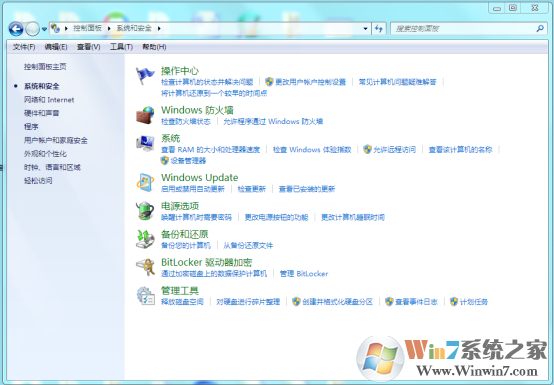Click the 检查更新 link under Windows Update
The width and height of the screenshot is (554, 385).
(x=252, y=189)
